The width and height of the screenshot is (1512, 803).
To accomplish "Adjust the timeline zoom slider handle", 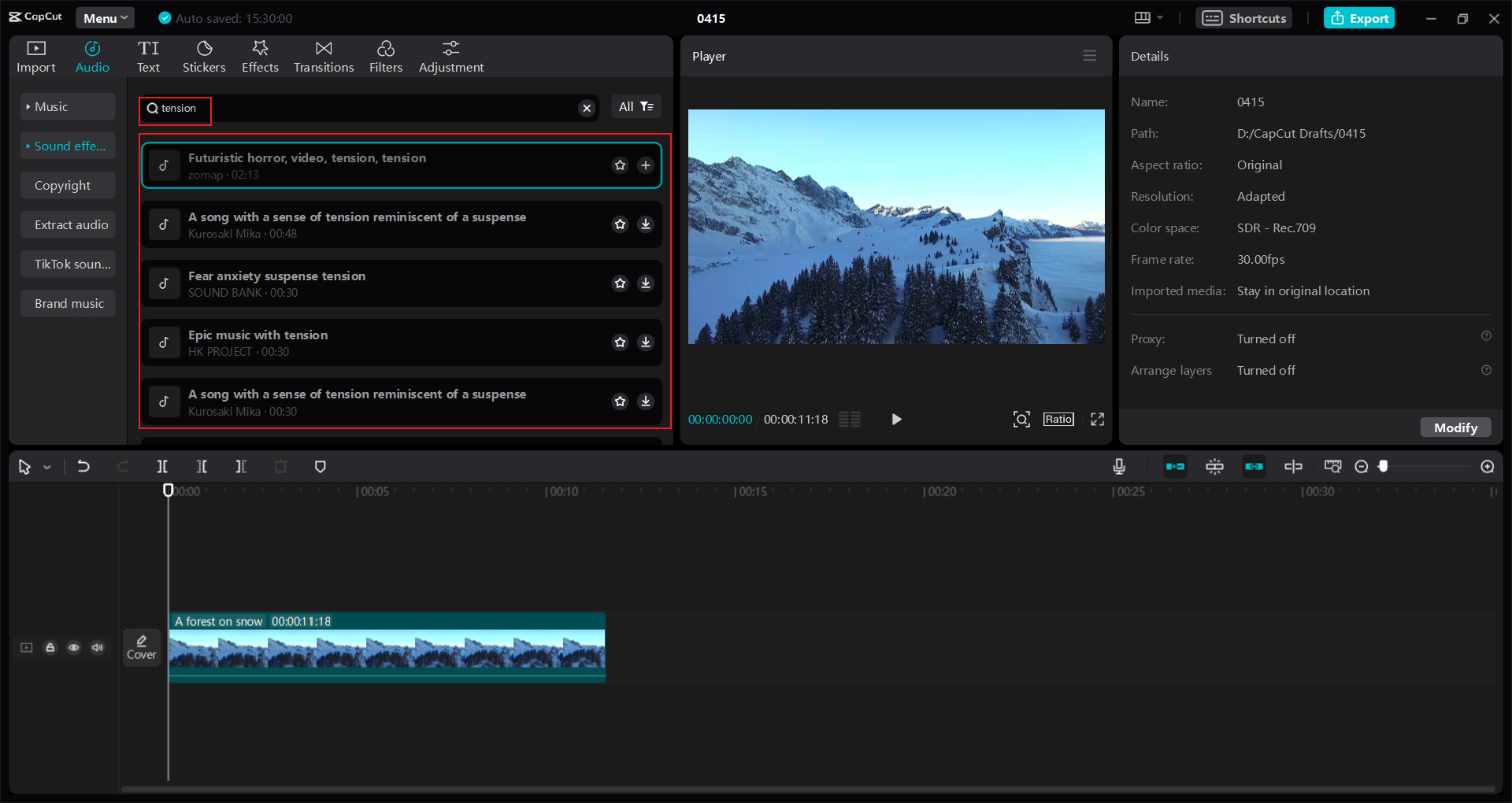I will (1383, 467).
